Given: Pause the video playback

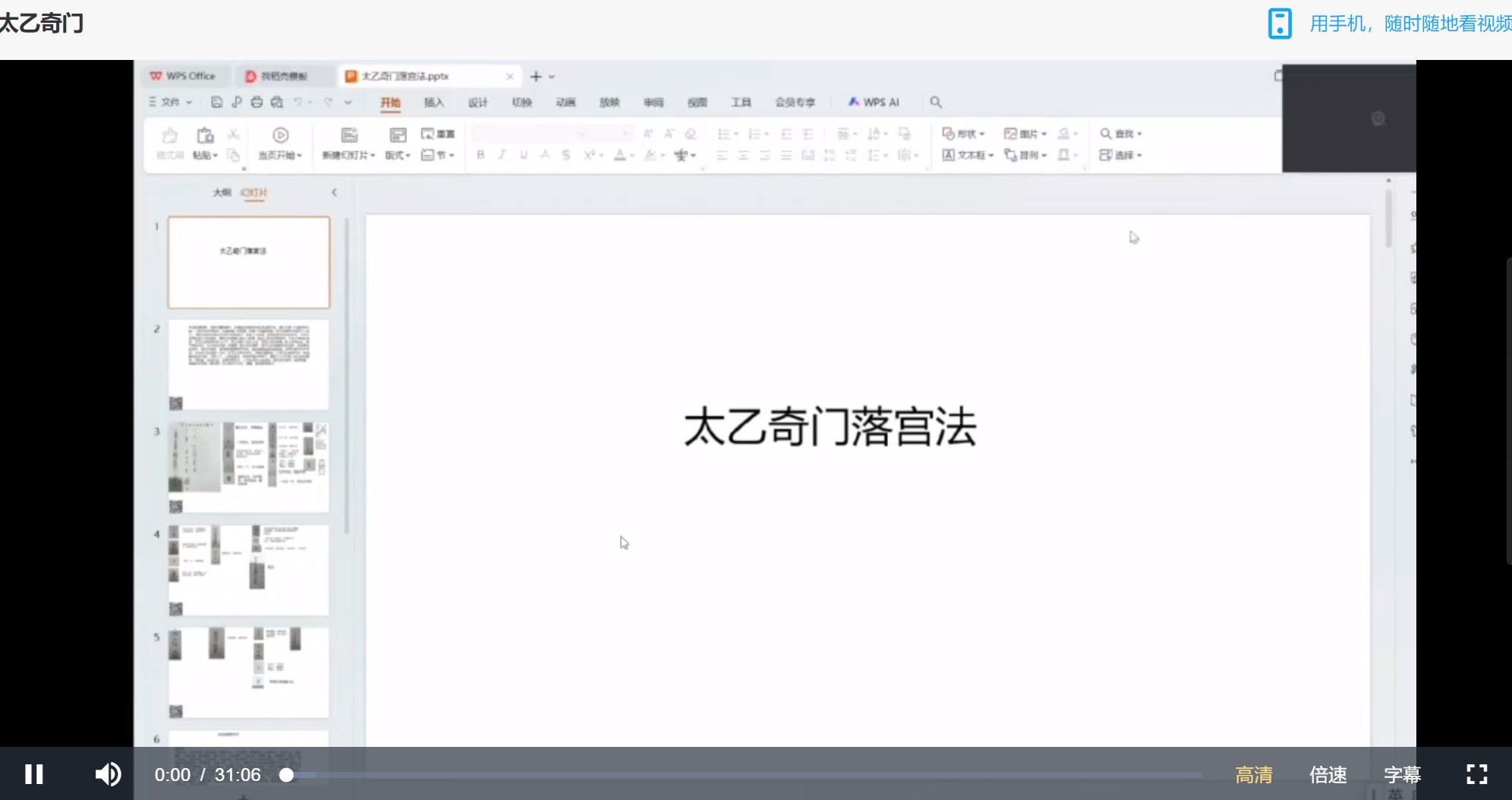Looking at the screenshot, I should click(x=33, y=774).
